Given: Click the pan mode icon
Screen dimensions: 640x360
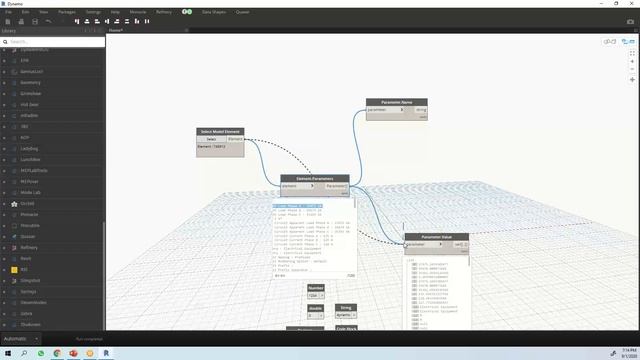Looking at the screenshot, I should point(632,80).
